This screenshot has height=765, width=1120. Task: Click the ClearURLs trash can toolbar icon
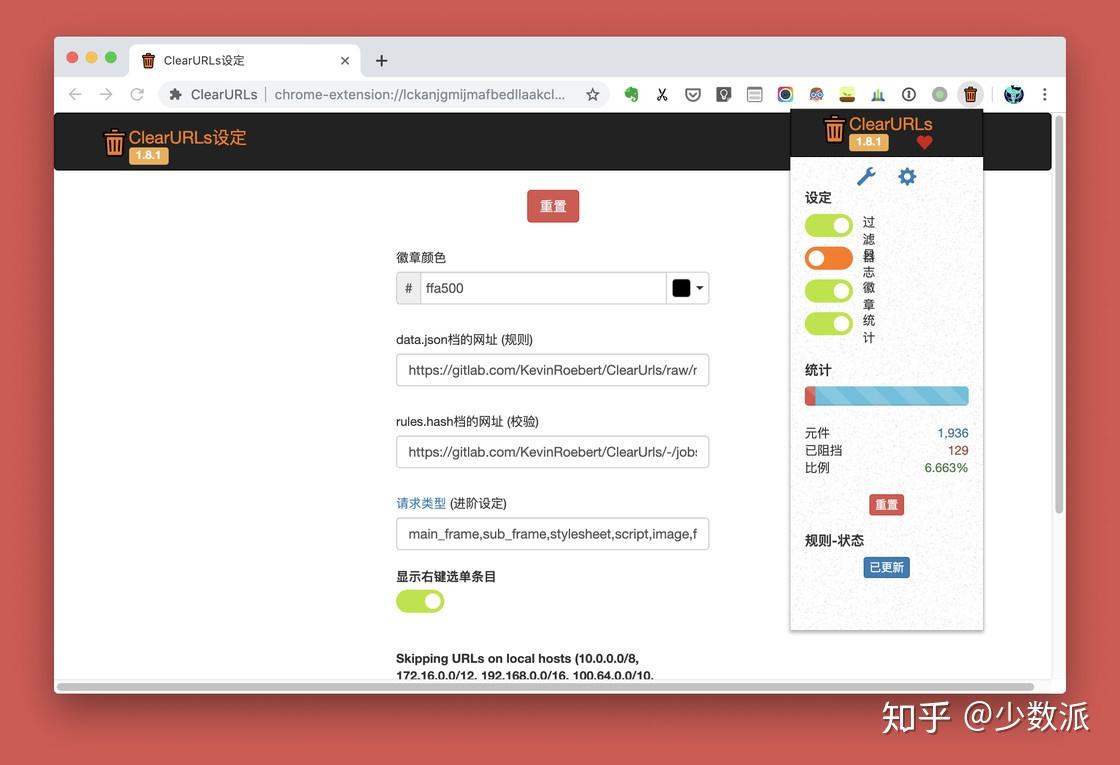click(x=970, y=94)
